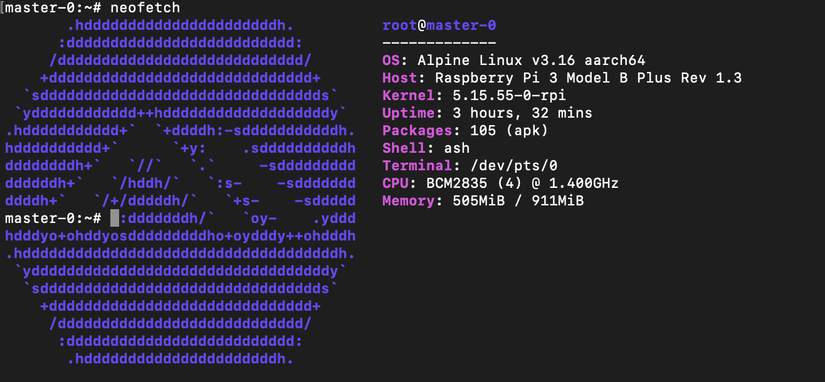Click the Memory 505MiB / 911MiB value
The width and height of the screenshot is (825, 382).
[x=518, y=201]
